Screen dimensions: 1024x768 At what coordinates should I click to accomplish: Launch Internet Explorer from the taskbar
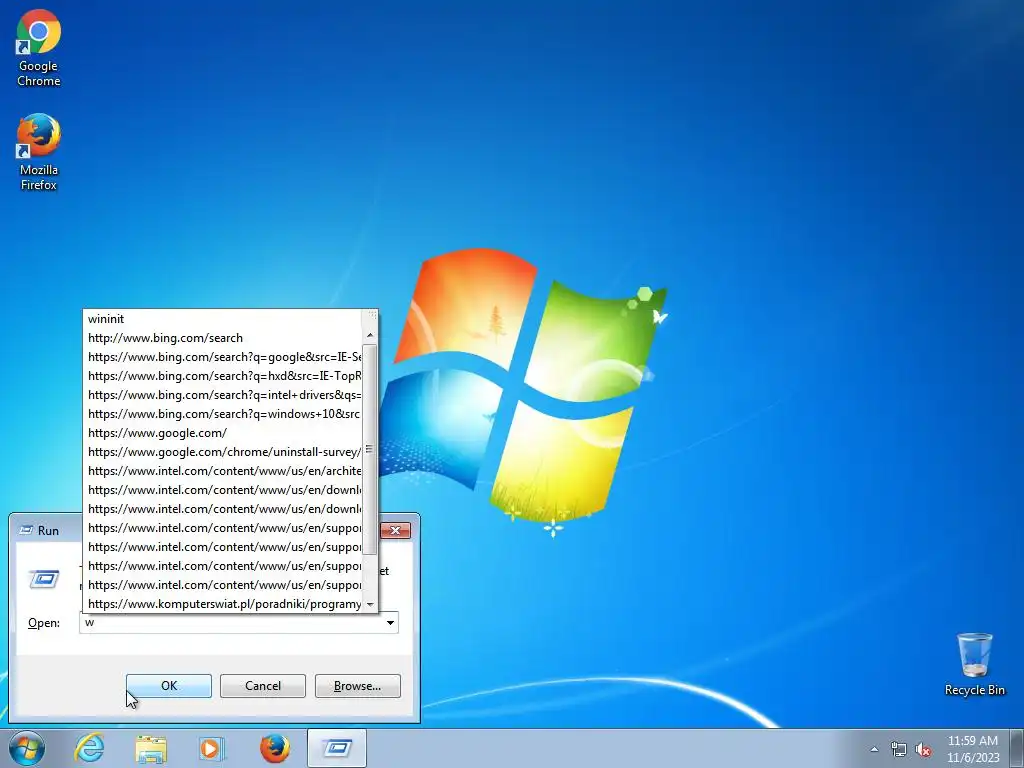[x=89, y=748]
